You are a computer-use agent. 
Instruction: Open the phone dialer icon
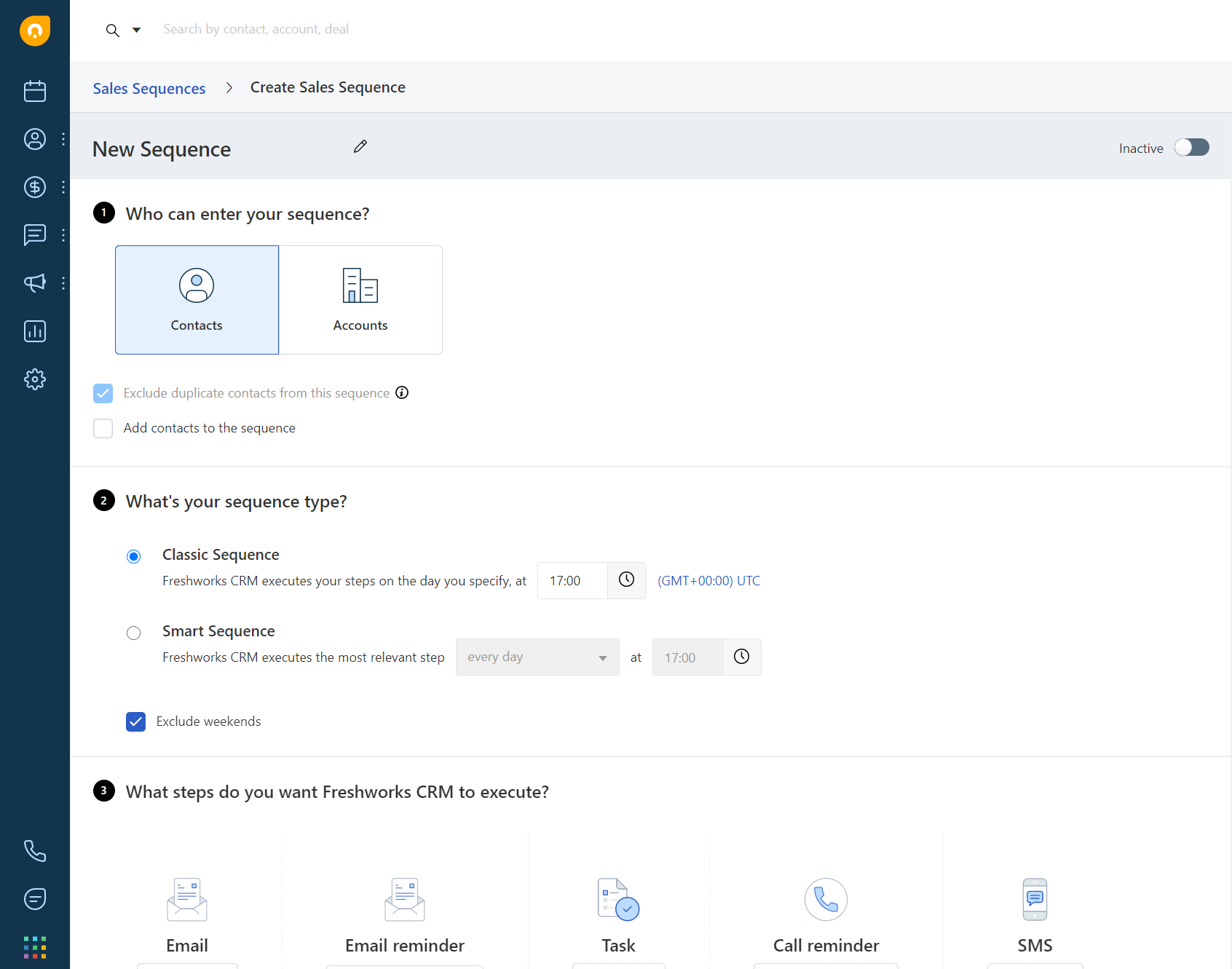[x=34, y=851]
